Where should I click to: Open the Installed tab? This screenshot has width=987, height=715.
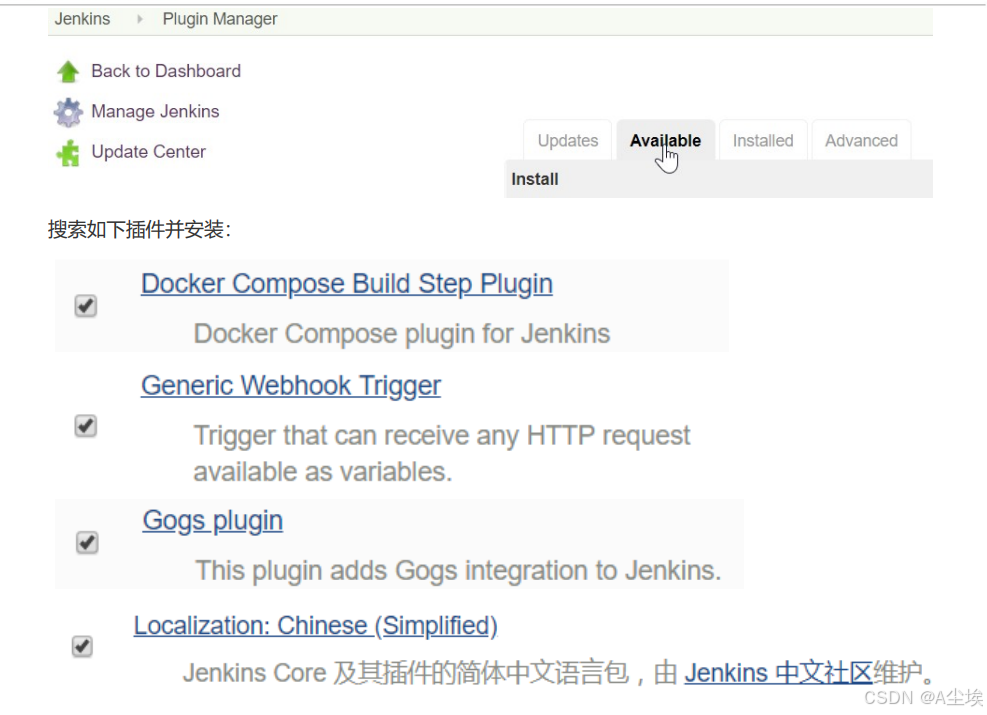(x=763, y=140)
